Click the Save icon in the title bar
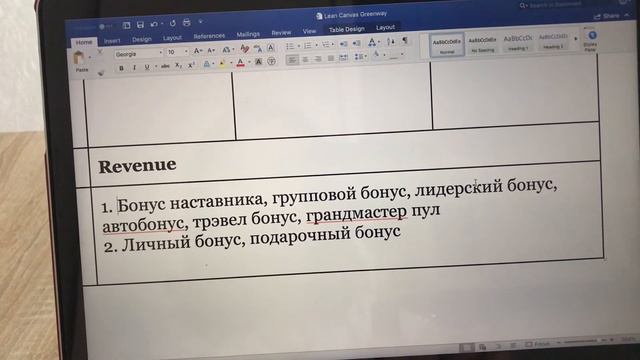This screenshot has height=360, width=640. [x=140, y=25]
